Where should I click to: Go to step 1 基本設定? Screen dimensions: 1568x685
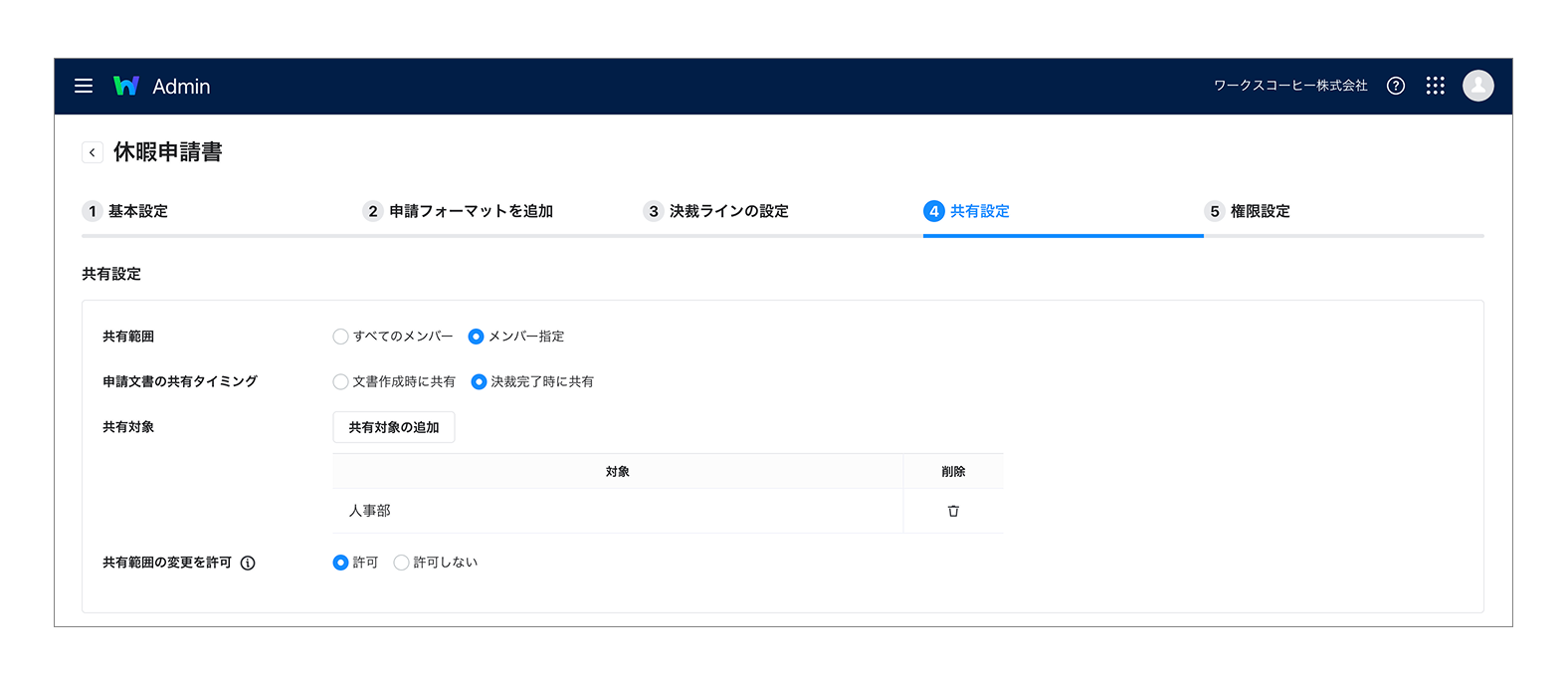(125, 211)
